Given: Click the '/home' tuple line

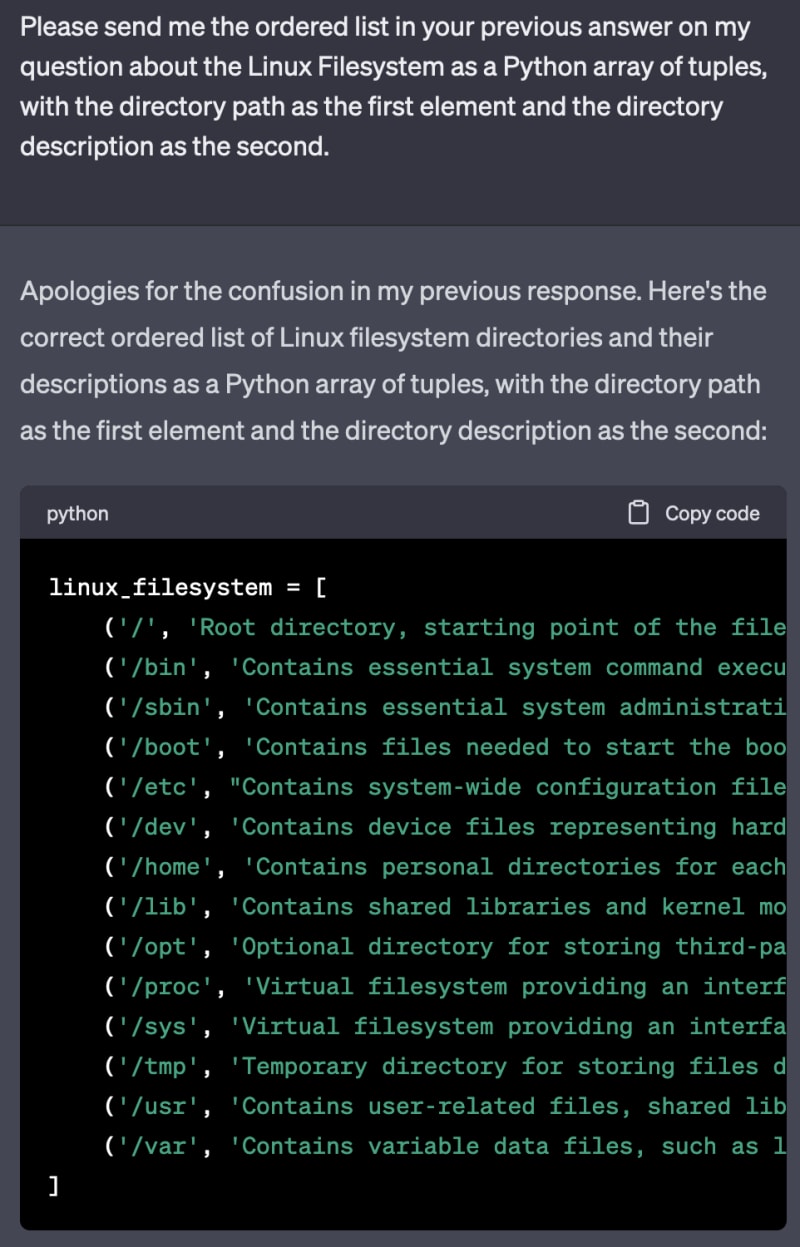Looking at the screenshot, I should tap(445, 867).
